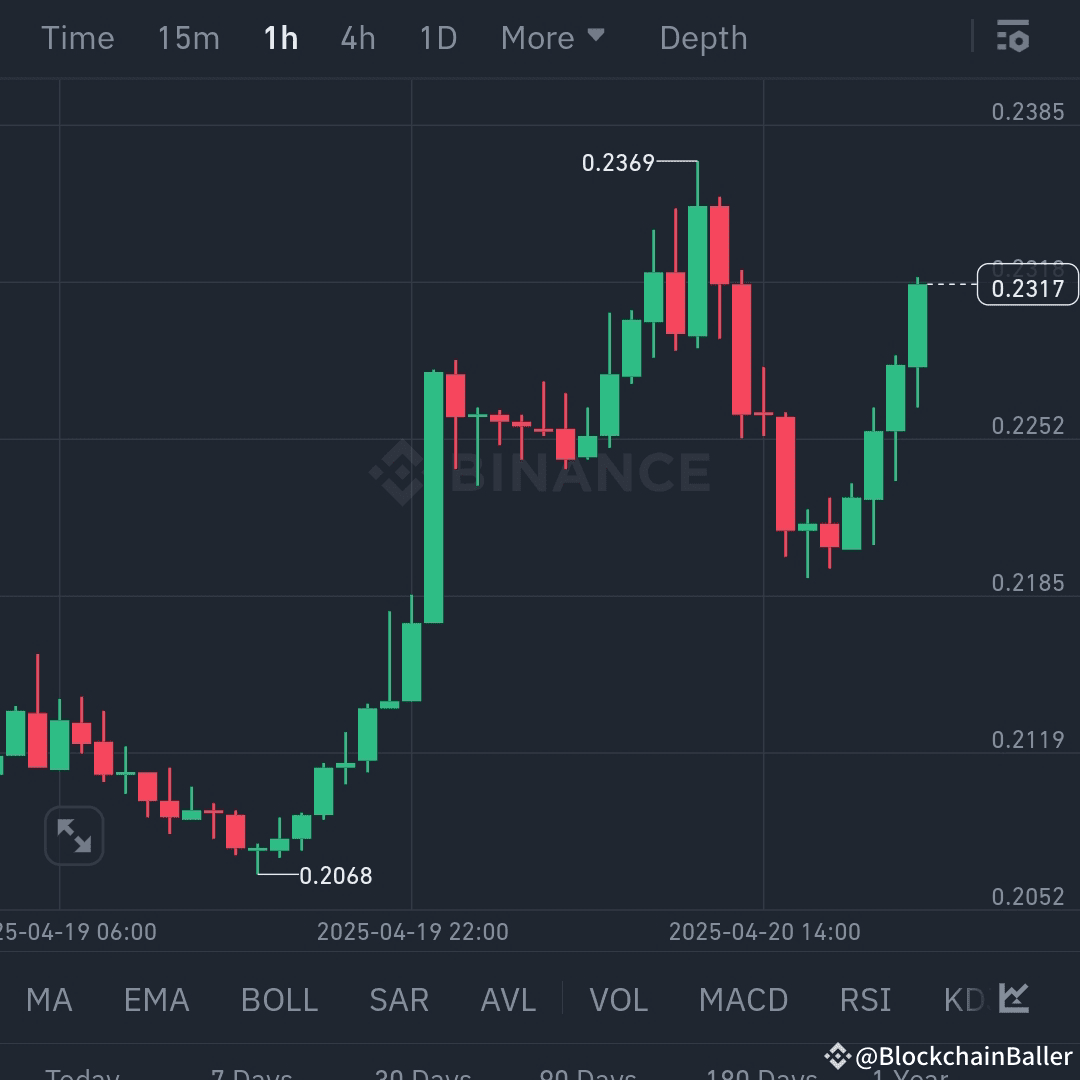1080x1080 pixels.
Task: Toggle the EMA overlay on the chart
Action: pos(156,999)
